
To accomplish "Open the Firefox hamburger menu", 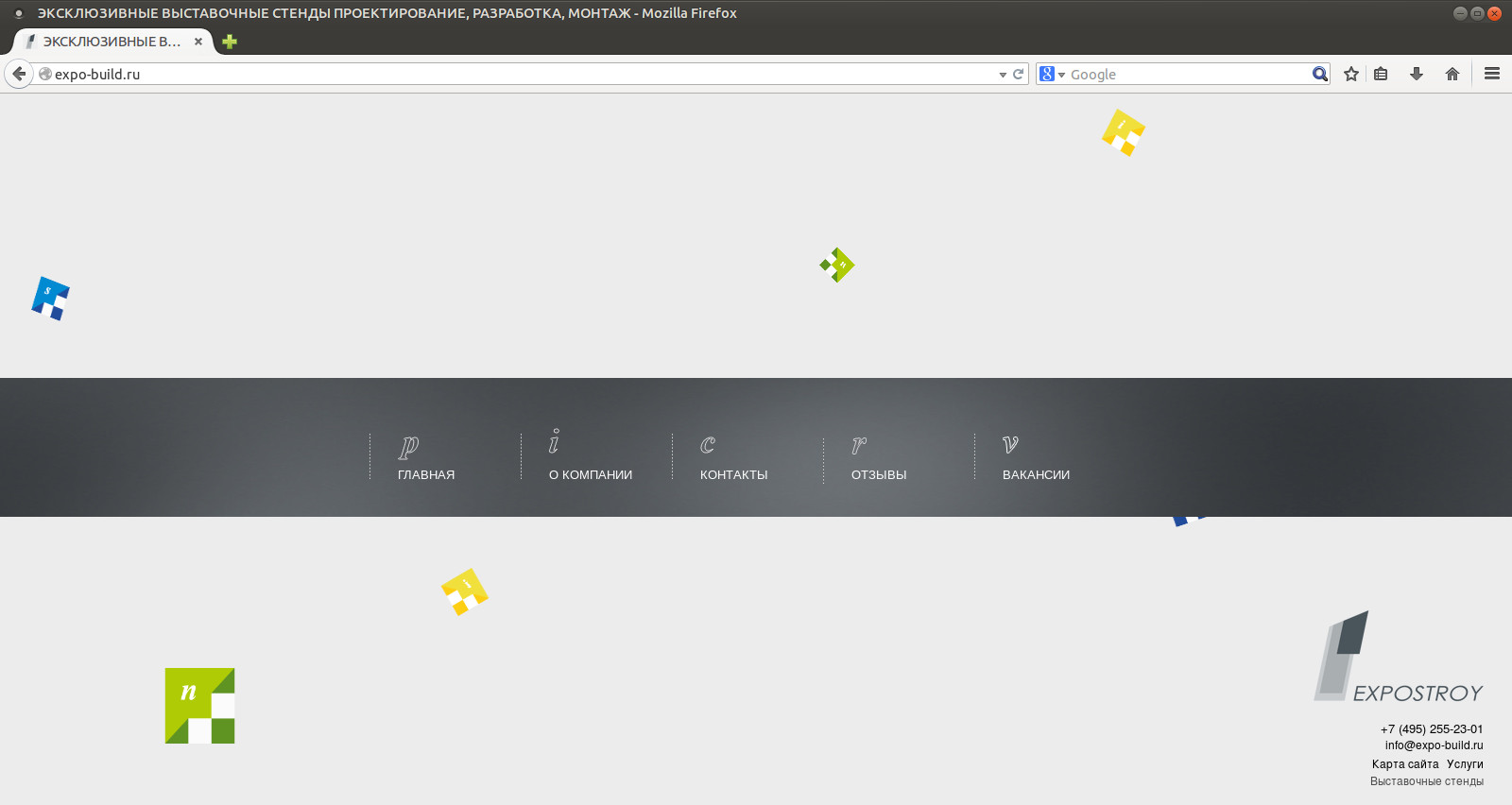I will tap(1492, 74).
